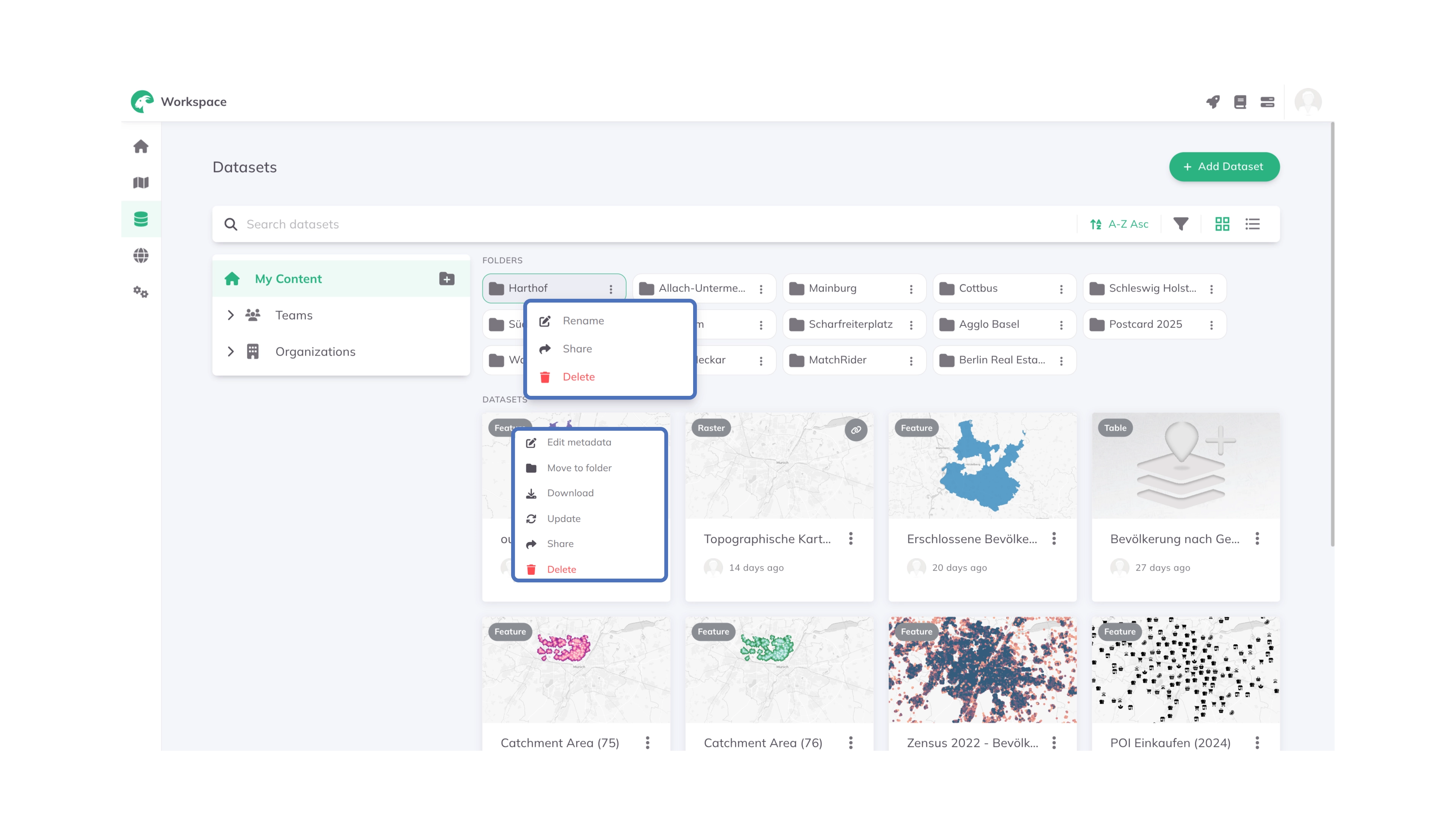Switch to list view
This screenshot has width=1456, height=819.
(1252, 224)
